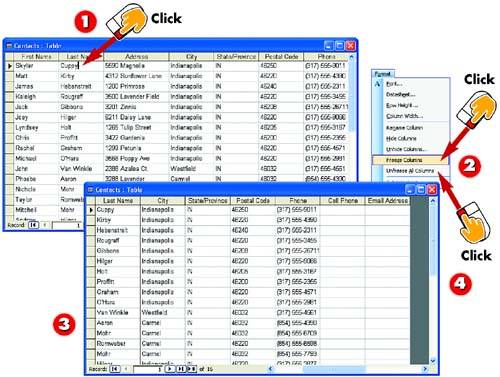Click 'Skyler' first name cell

click(36, 66)
